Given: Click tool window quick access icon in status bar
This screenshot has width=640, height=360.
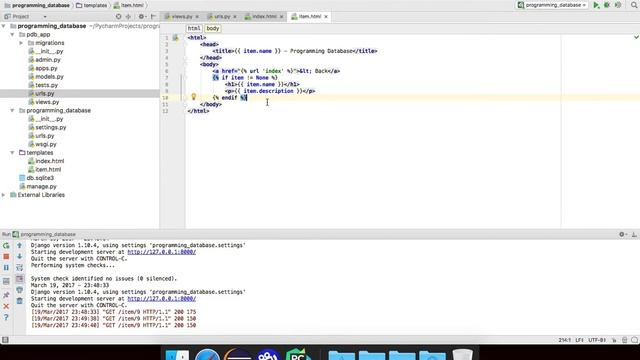Looking at the screenshot, I should click(x=5, y=340).
